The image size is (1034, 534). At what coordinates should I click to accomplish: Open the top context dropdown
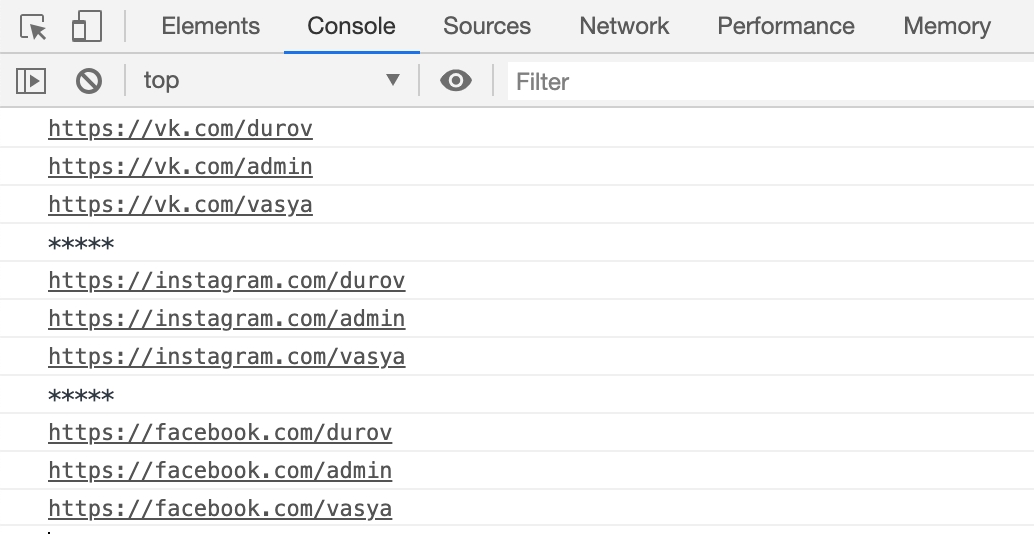270,81
